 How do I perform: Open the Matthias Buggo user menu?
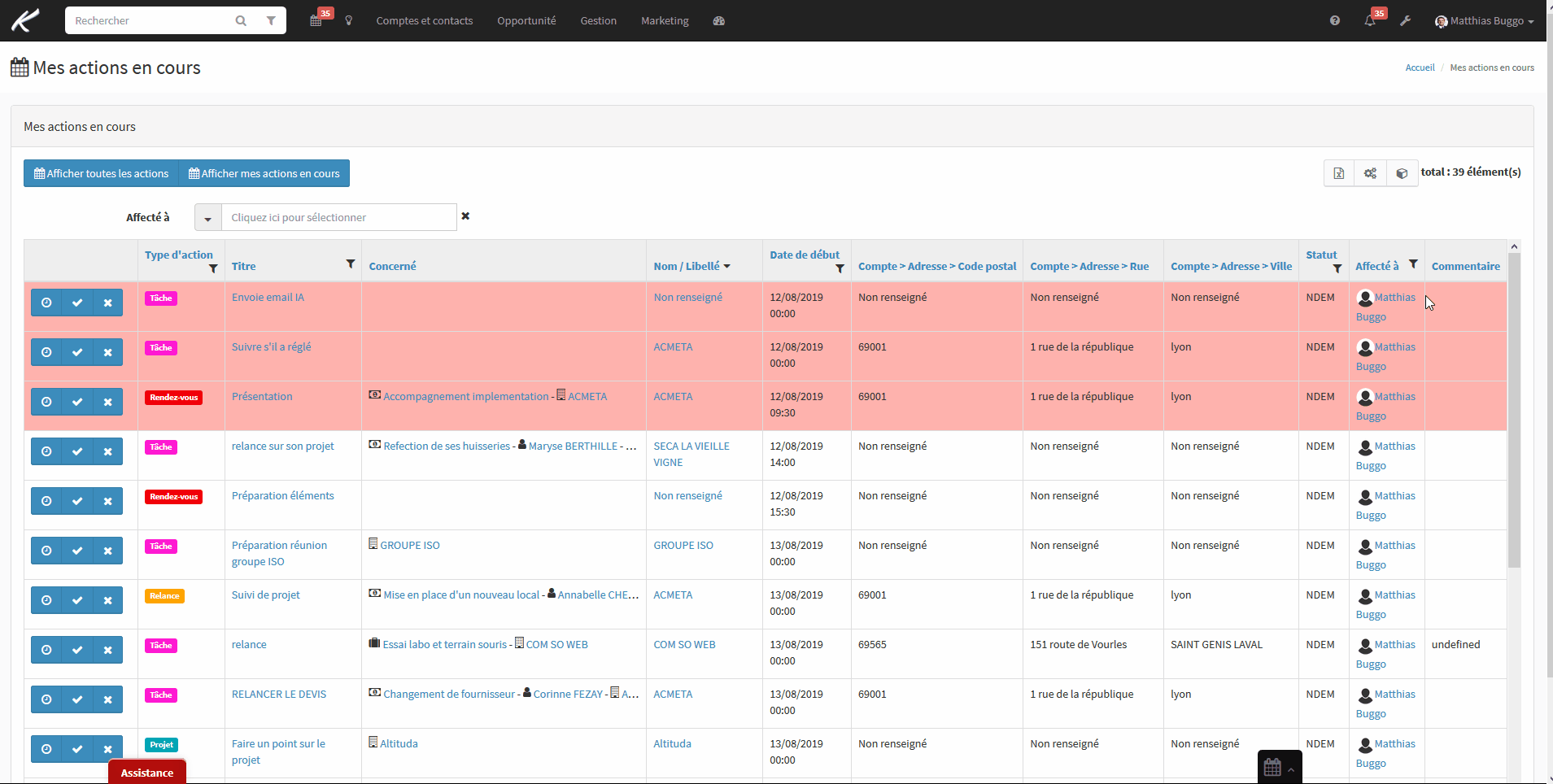click(1485, 20)
